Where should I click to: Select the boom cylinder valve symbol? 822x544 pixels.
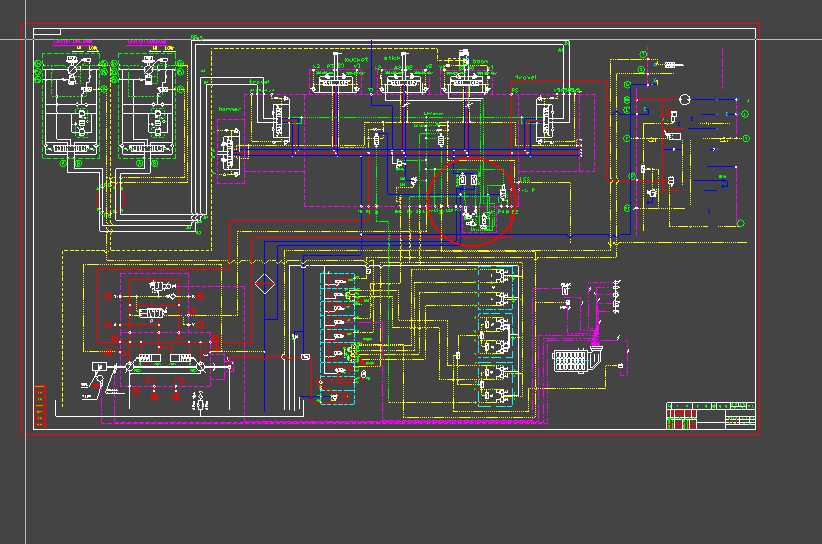coord(467,82)
